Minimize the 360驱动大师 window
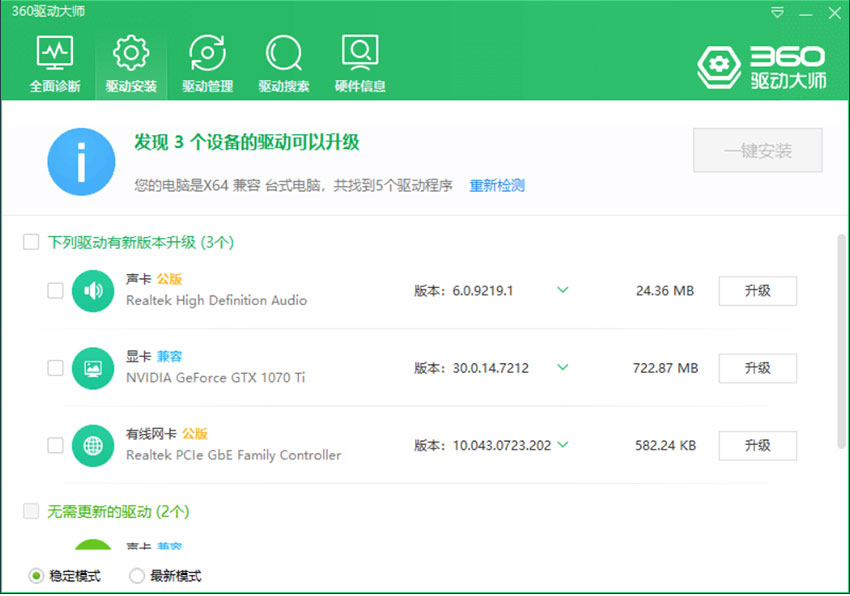Screen dimensions: 850x596 [x=806, y=14]
